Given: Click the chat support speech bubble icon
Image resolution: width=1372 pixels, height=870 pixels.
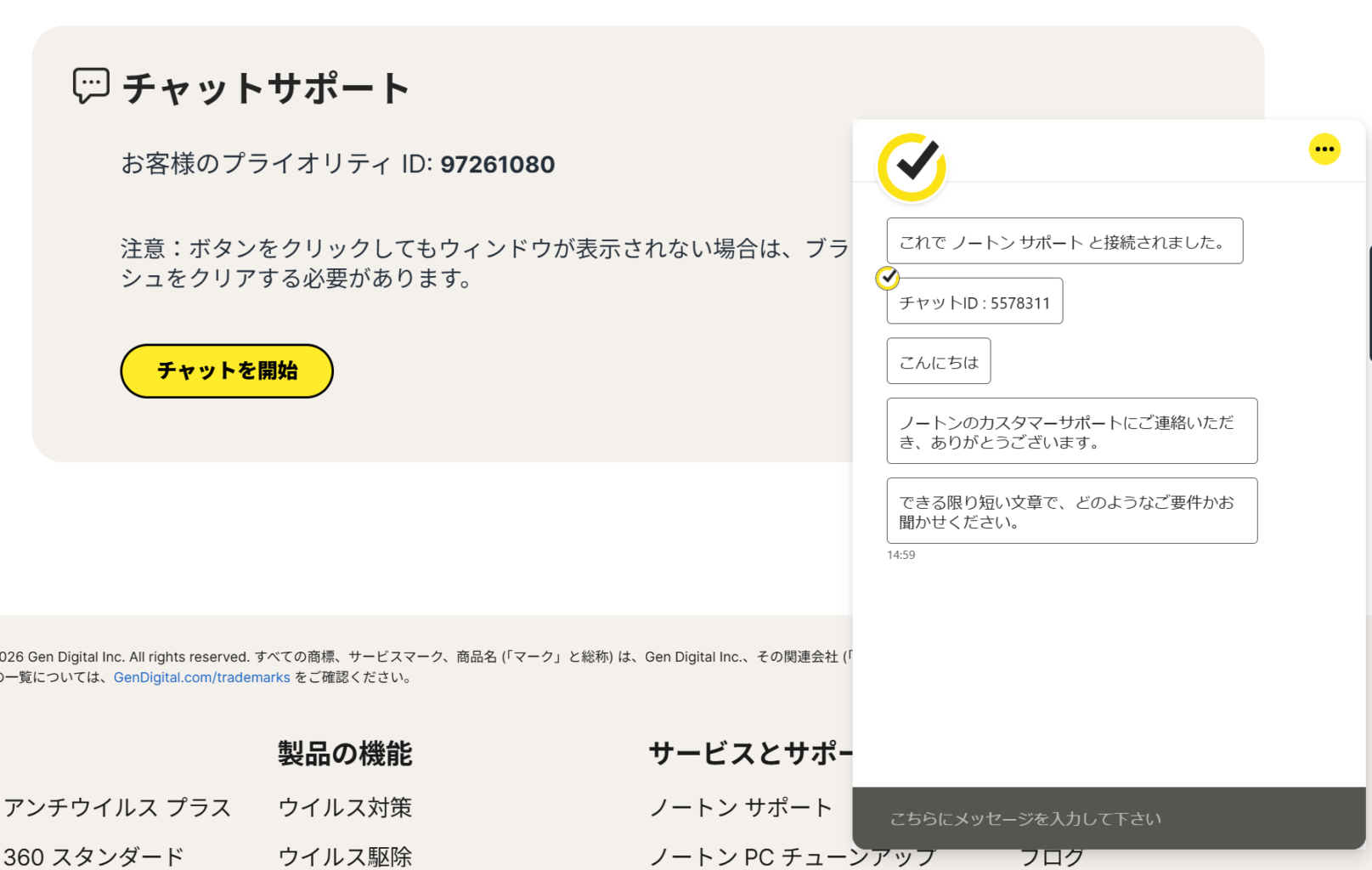Looking at the screenshot, I should click(x=91, y=86).
